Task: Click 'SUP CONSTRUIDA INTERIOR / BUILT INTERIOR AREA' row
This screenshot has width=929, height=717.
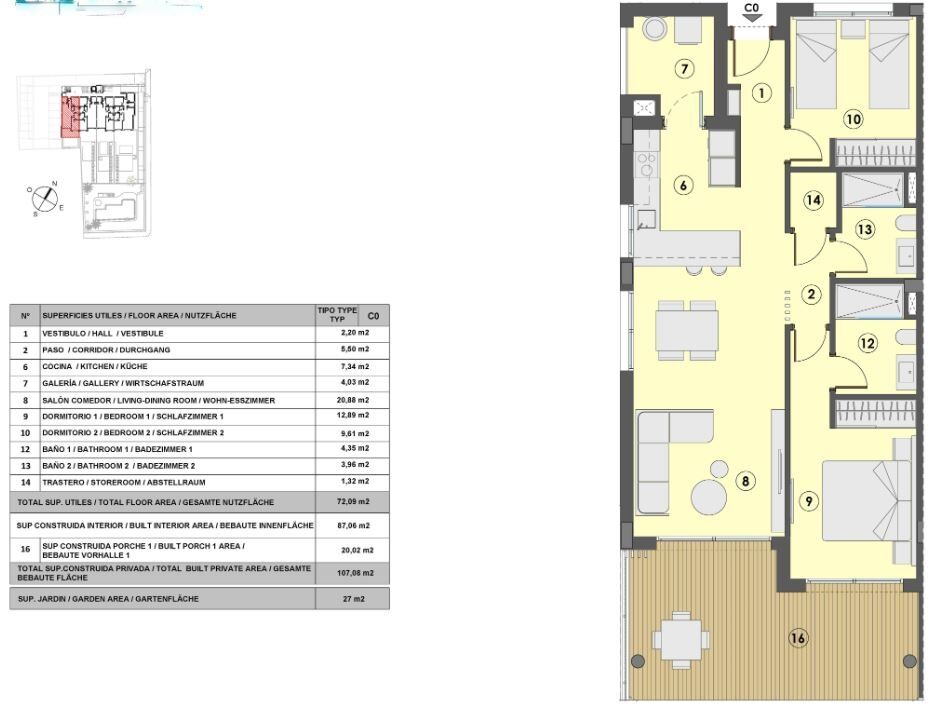Action: tap(199, 526)
